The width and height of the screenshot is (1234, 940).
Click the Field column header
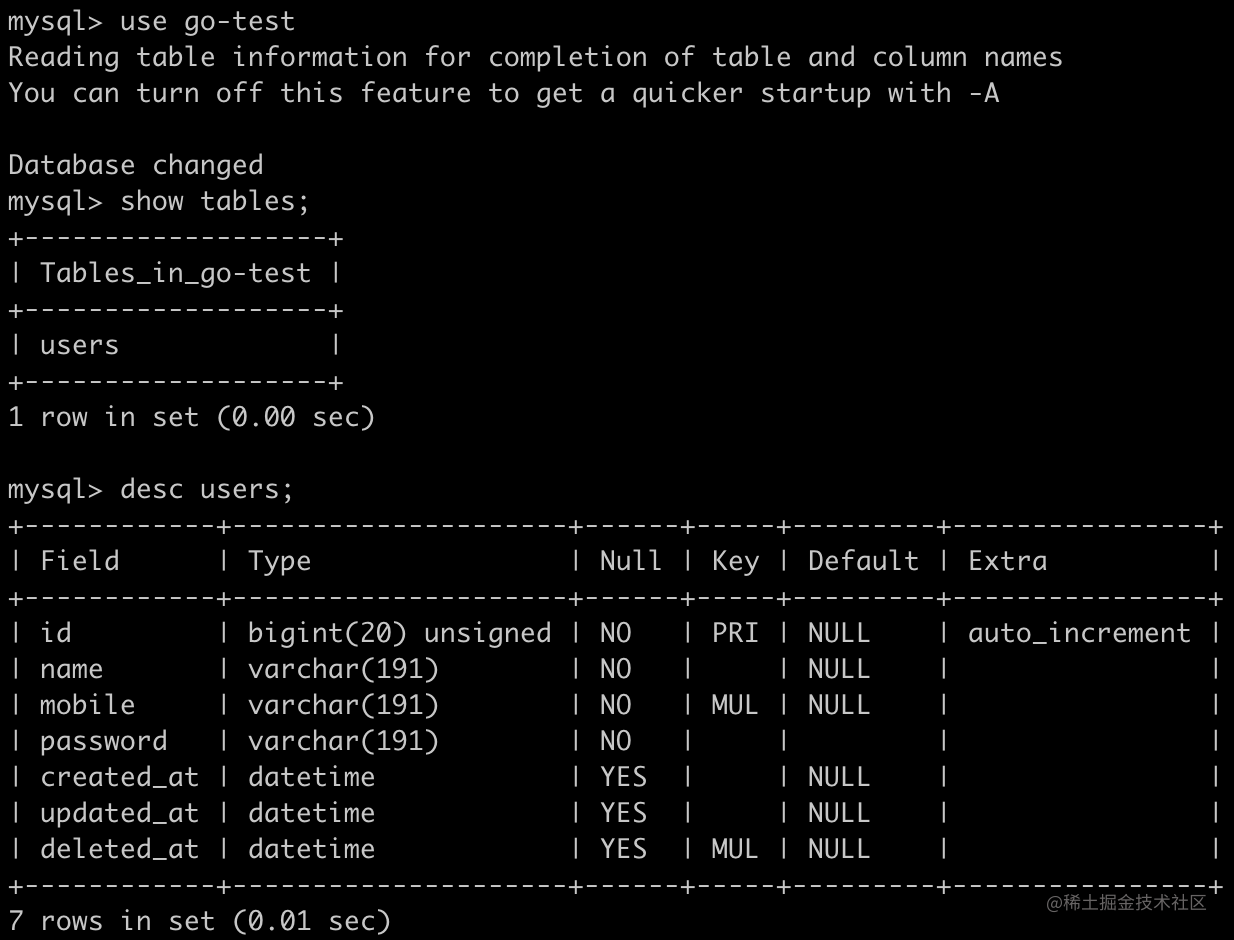(79, 561)
